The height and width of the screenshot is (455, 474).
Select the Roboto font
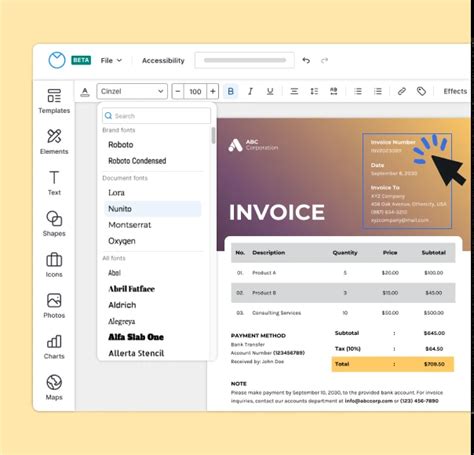[x=121, y=145]
